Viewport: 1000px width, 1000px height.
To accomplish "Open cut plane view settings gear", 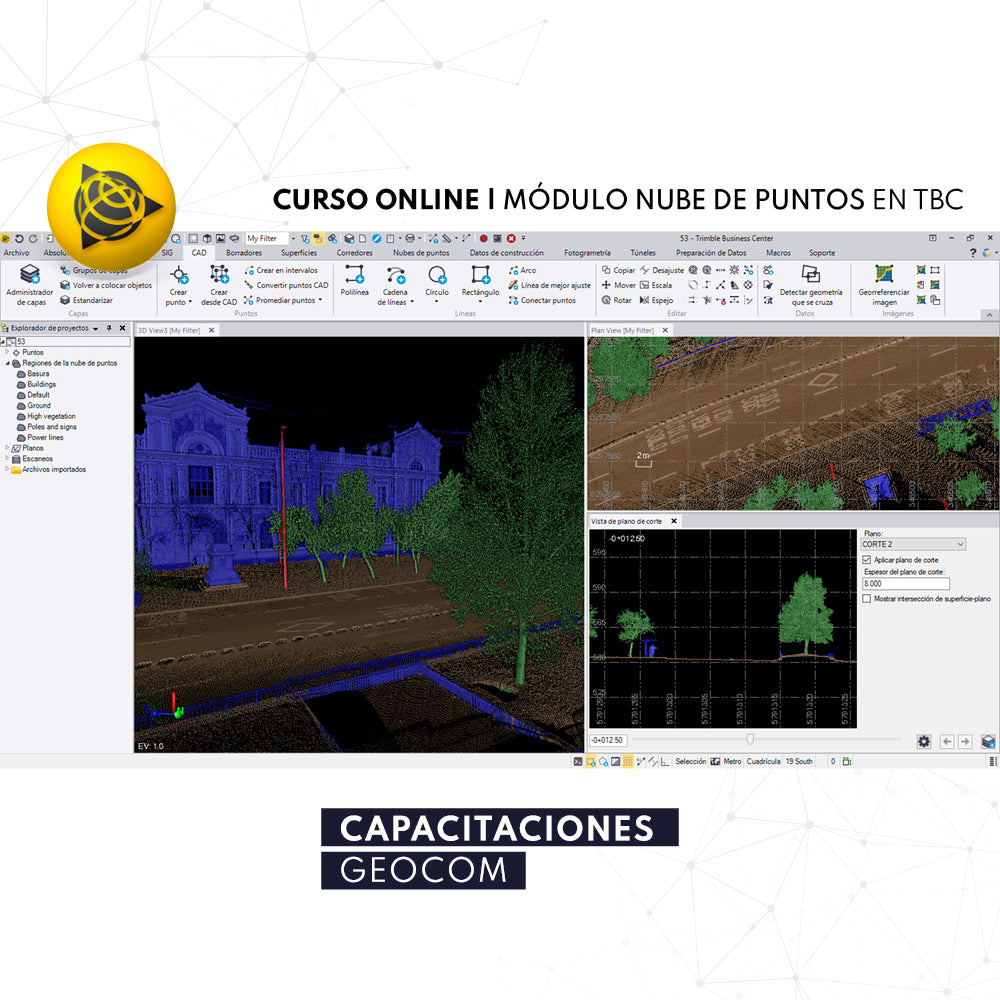I will (924, 741).
